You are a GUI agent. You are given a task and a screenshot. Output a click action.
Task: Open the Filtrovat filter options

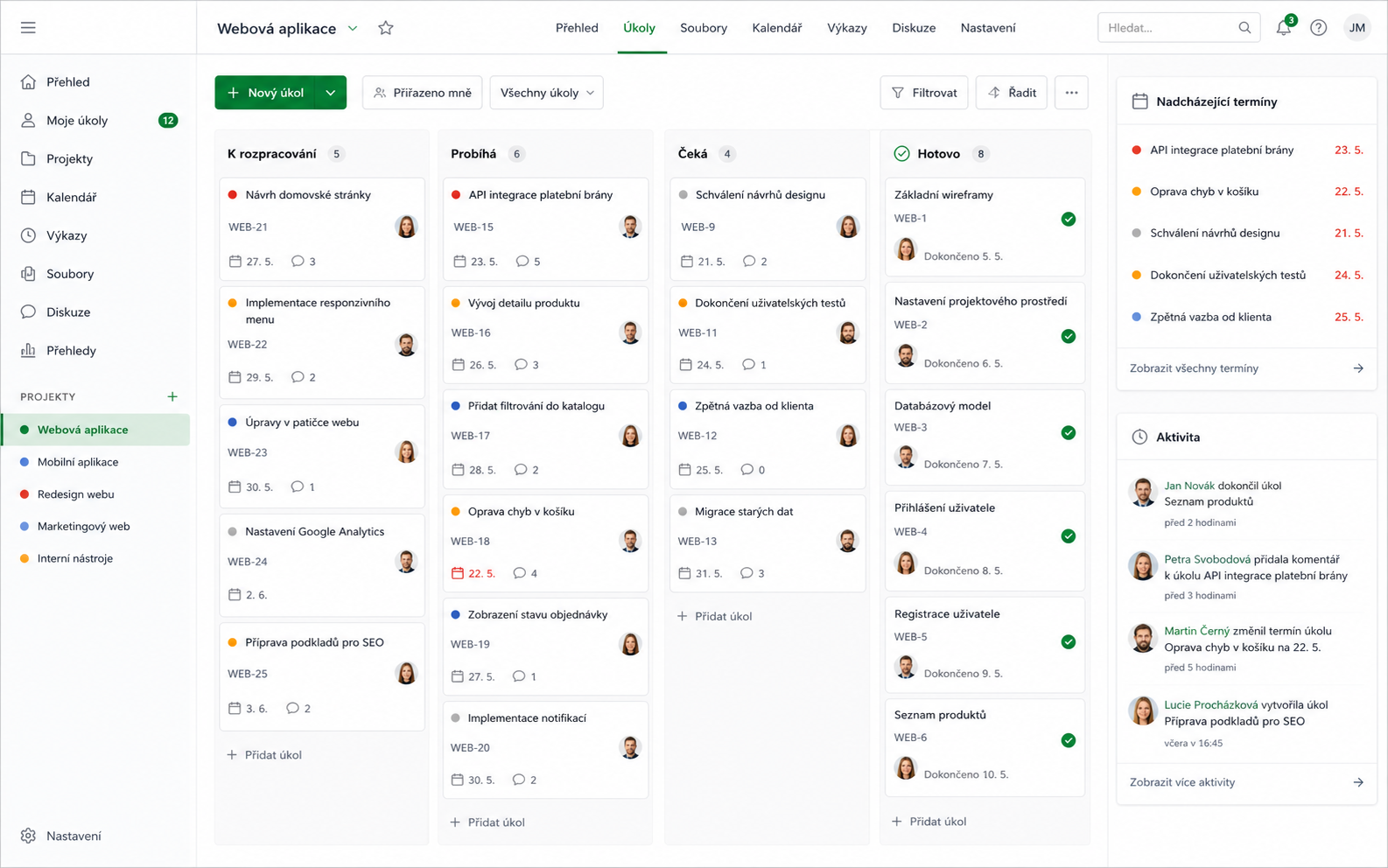[x=924, y=93]
